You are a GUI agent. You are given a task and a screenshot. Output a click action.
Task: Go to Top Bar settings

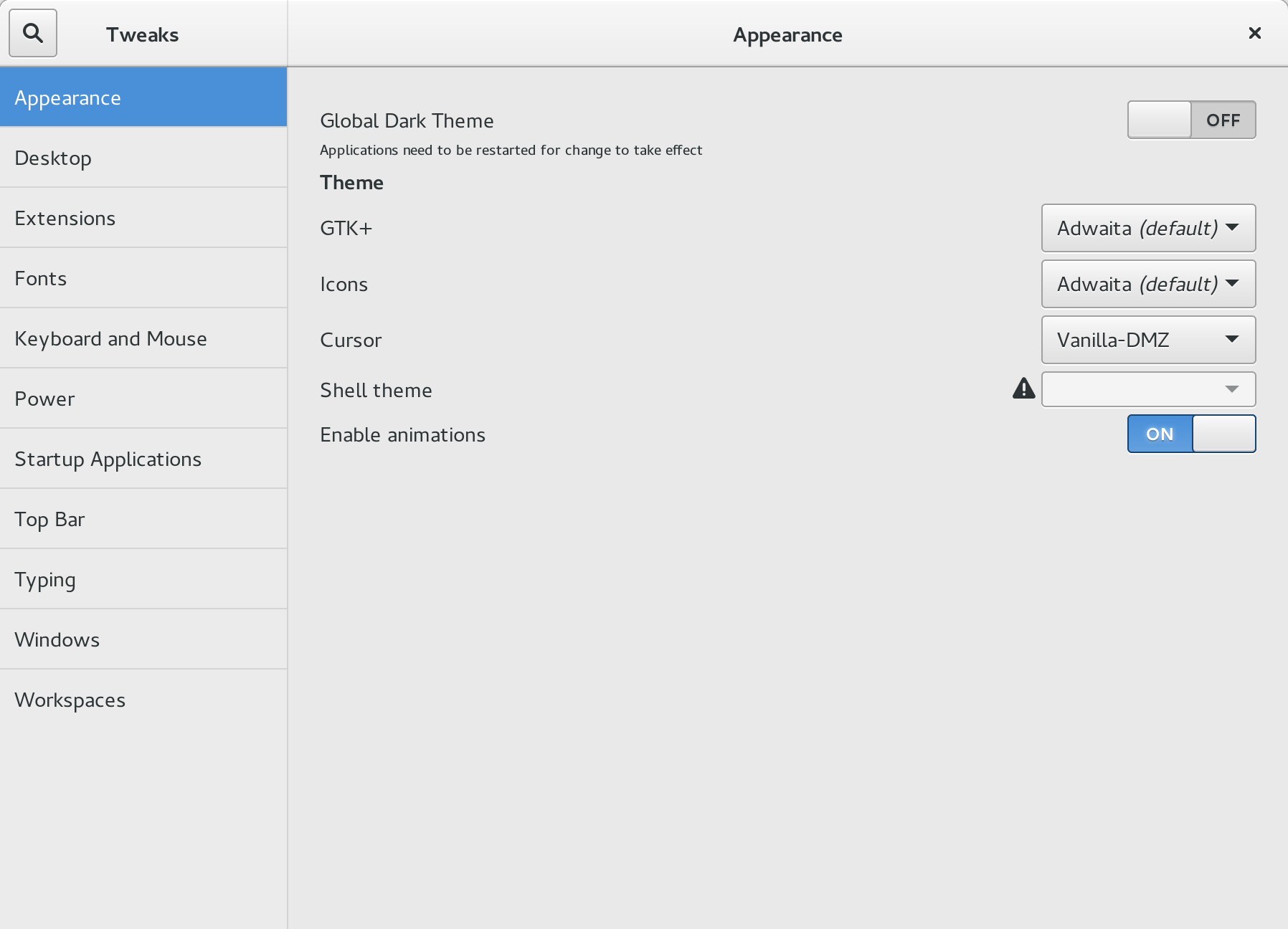pos(143,519)
